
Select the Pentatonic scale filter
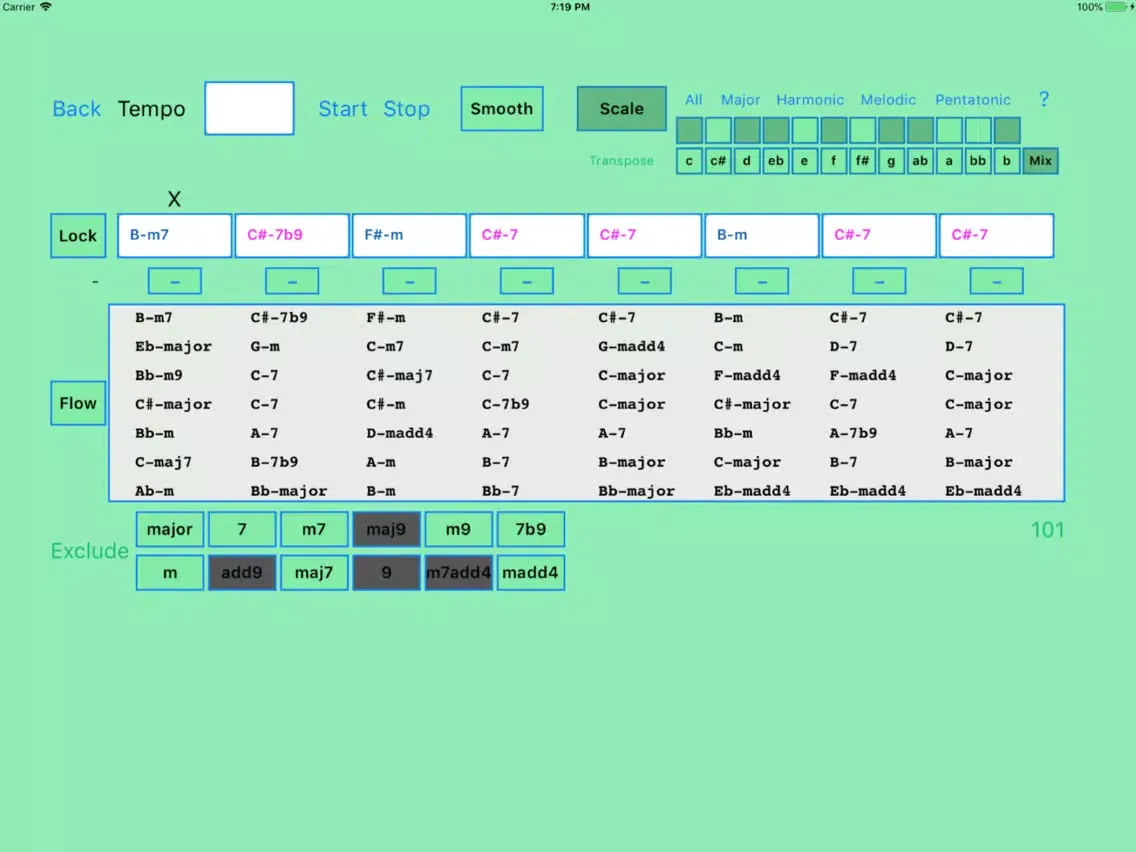click(972, 100)
